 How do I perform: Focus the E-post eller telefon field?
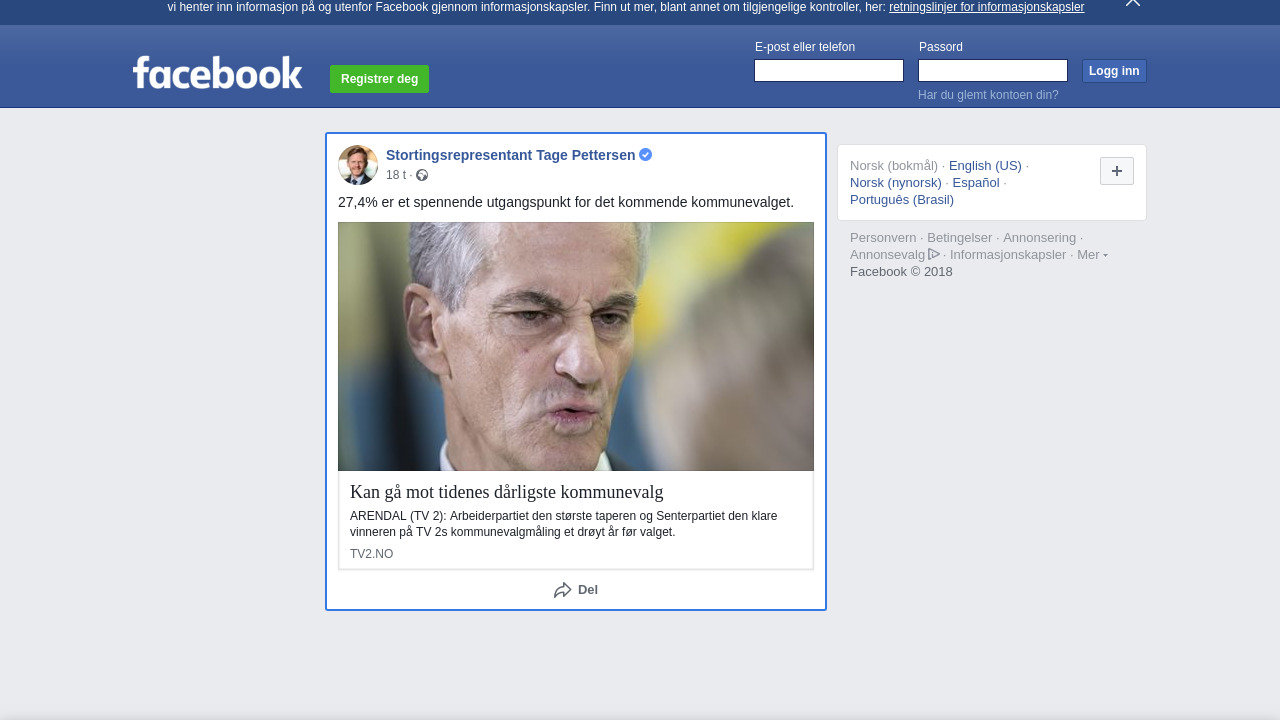[x=829, y=70]
